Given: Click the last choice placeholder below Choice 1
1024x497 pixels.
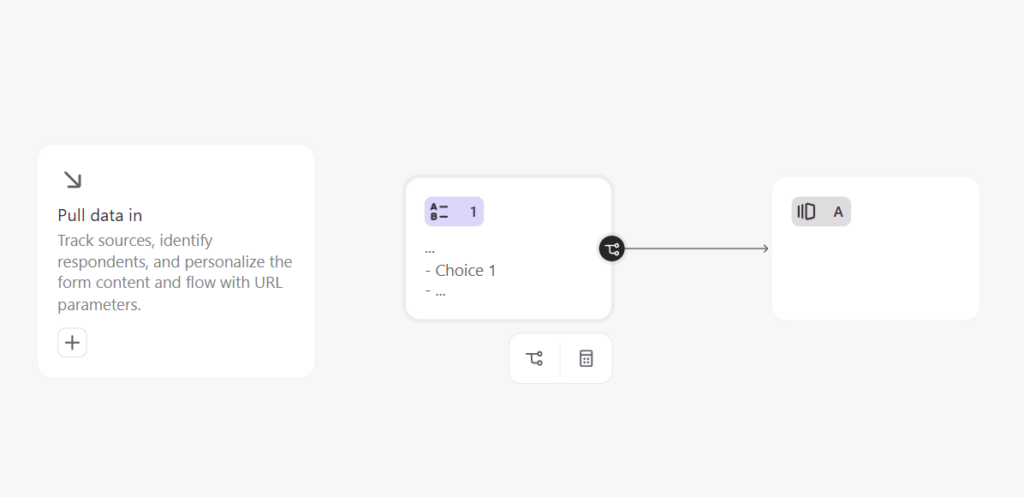Looking at the screenshot, I should (x=435, y=291).
